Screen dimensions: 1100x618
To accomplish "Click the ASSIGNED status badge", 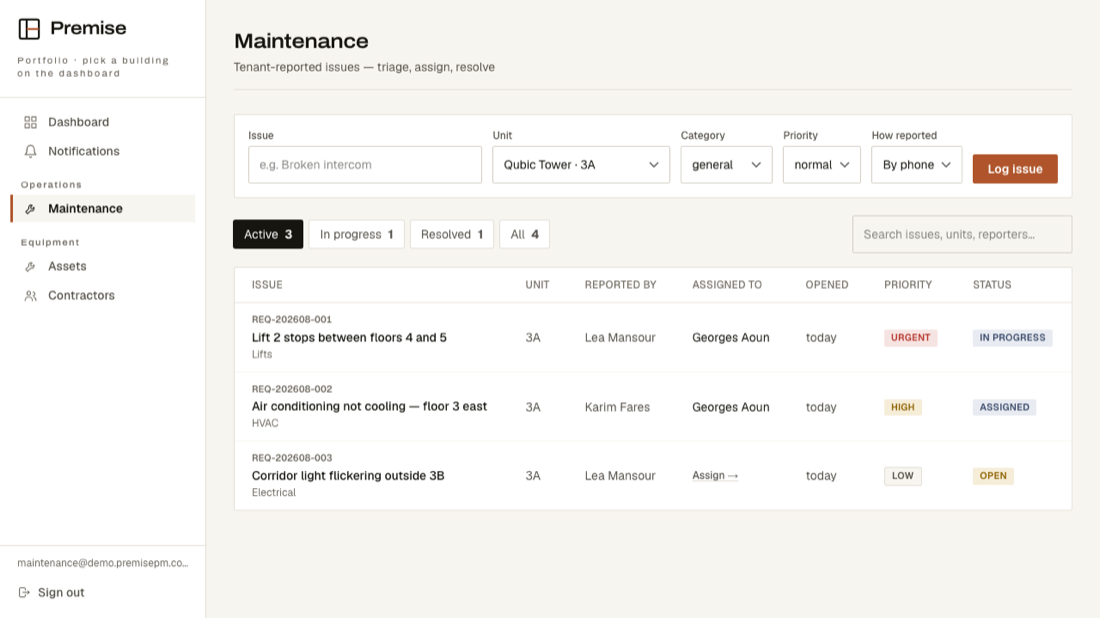I will [x=1004, y=407].
